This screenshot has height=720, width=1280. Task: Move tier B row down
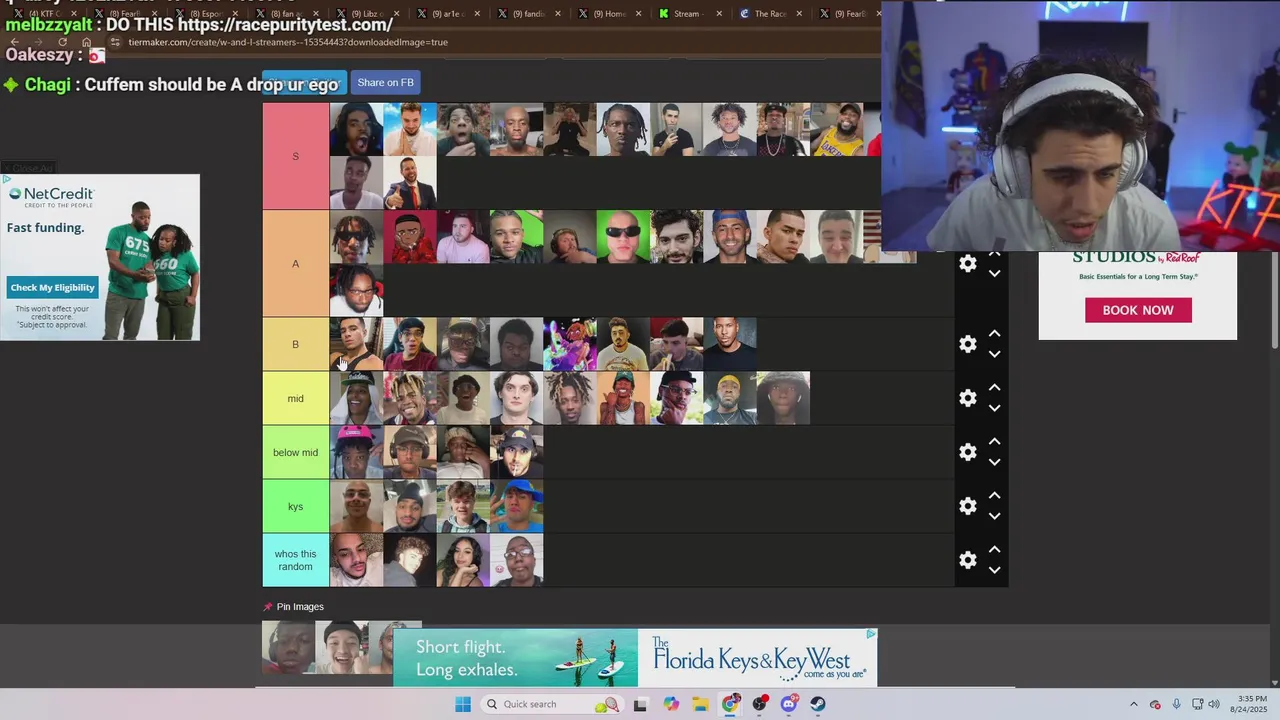[x=994, y=354]
